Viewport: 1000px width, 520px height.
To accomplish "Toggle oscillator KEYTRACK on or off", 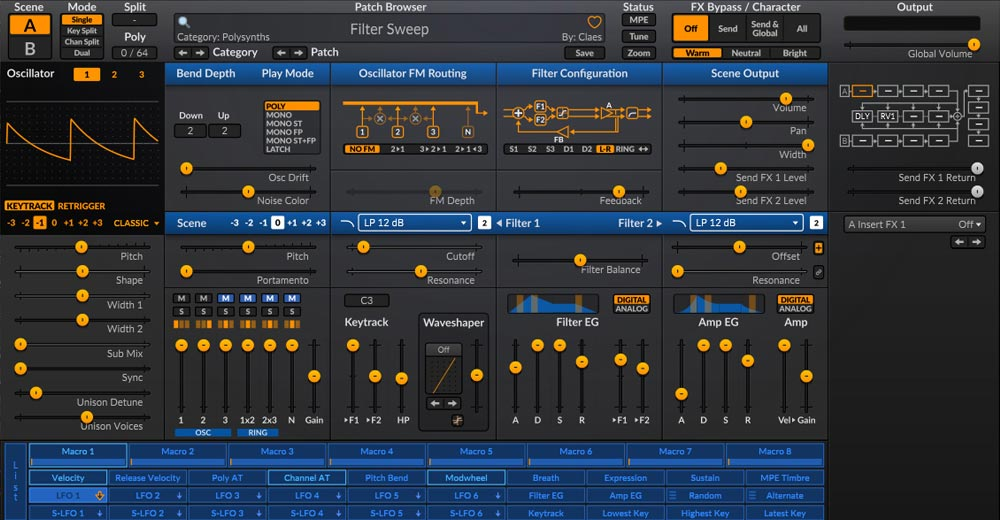I will click(29, 206).
